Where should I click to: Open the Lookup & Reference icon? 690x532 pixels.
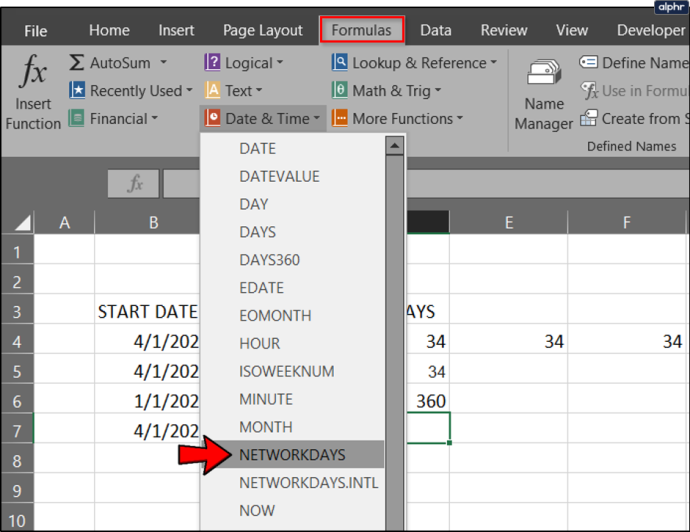click(x=340, y=62)
